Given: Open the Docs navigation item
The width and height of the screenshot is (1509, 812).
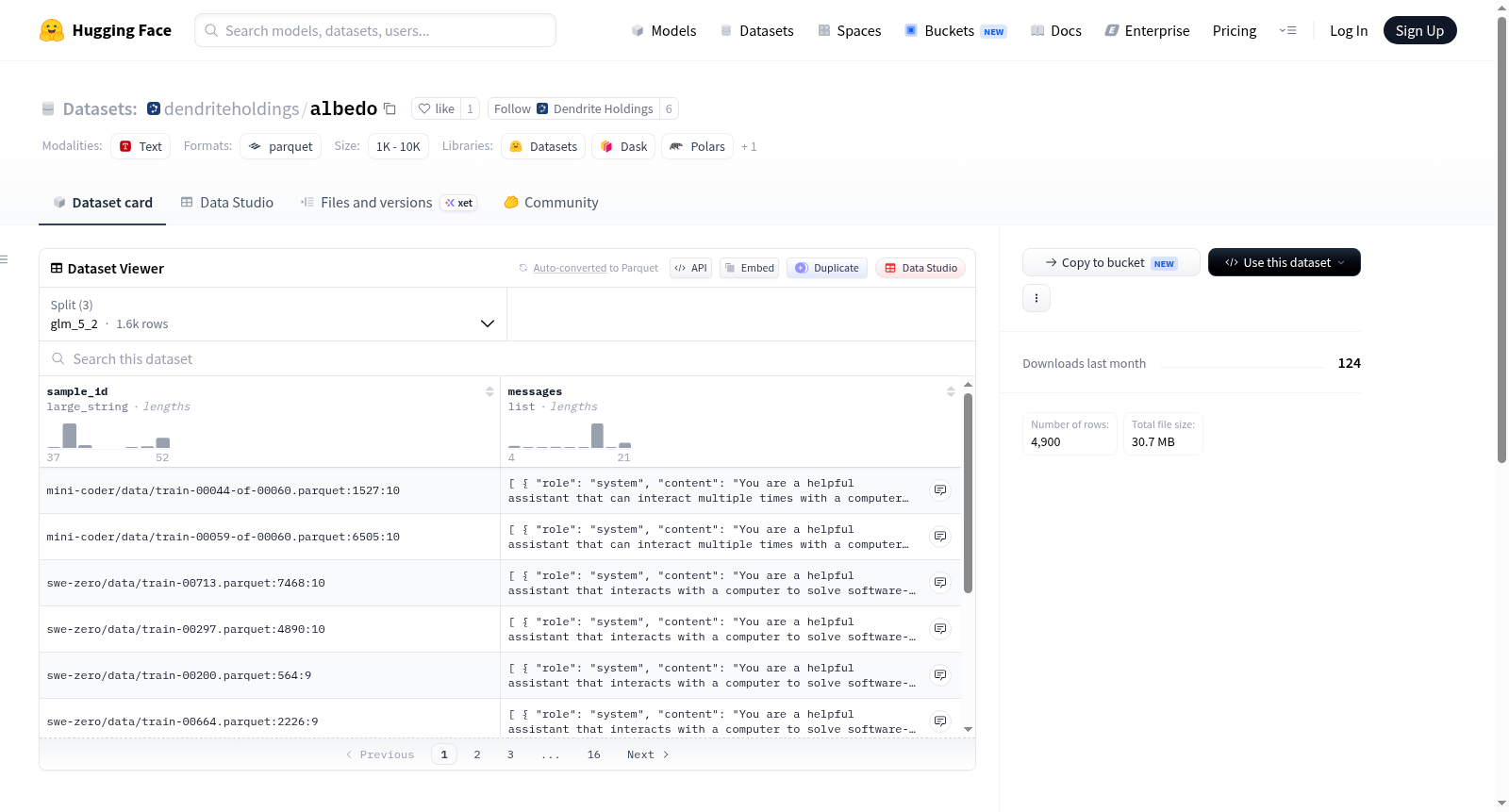Looking at the screenshot, I should coord(1056,31).
